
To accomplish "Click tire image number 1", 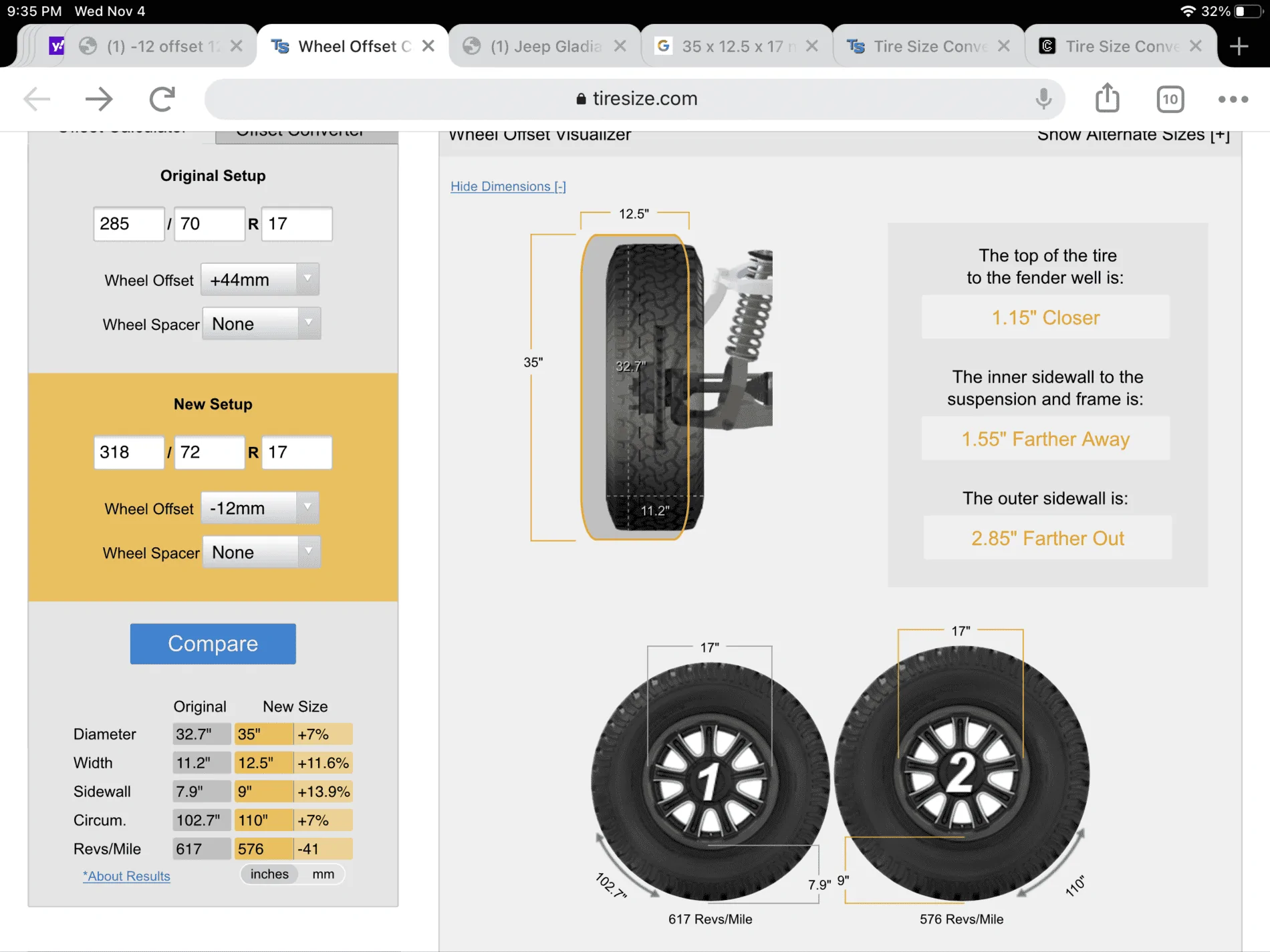I will 710,780.
